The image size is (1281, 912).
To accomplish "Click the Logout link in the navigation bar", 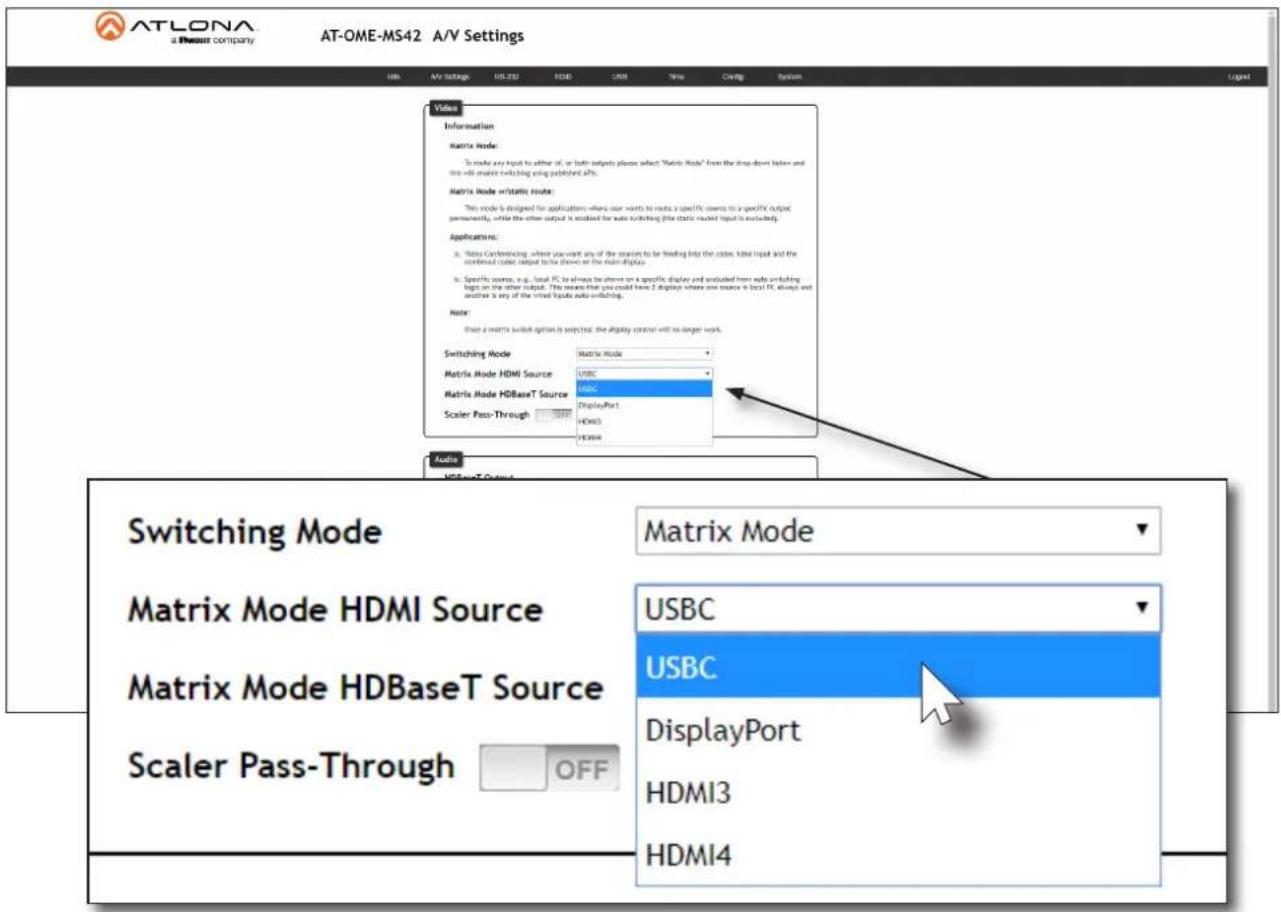I will coord(1237,77).
